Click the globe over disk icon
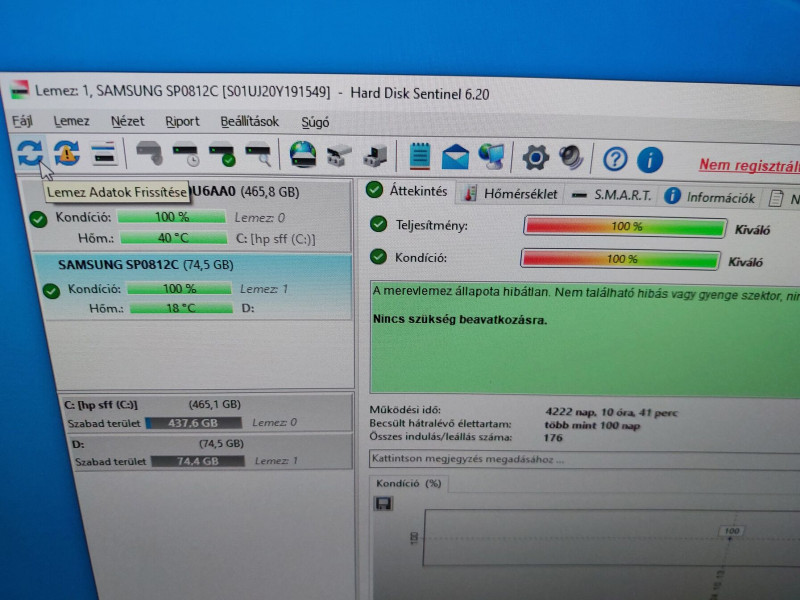Viewport: 800px width, 600px height. 303,155
